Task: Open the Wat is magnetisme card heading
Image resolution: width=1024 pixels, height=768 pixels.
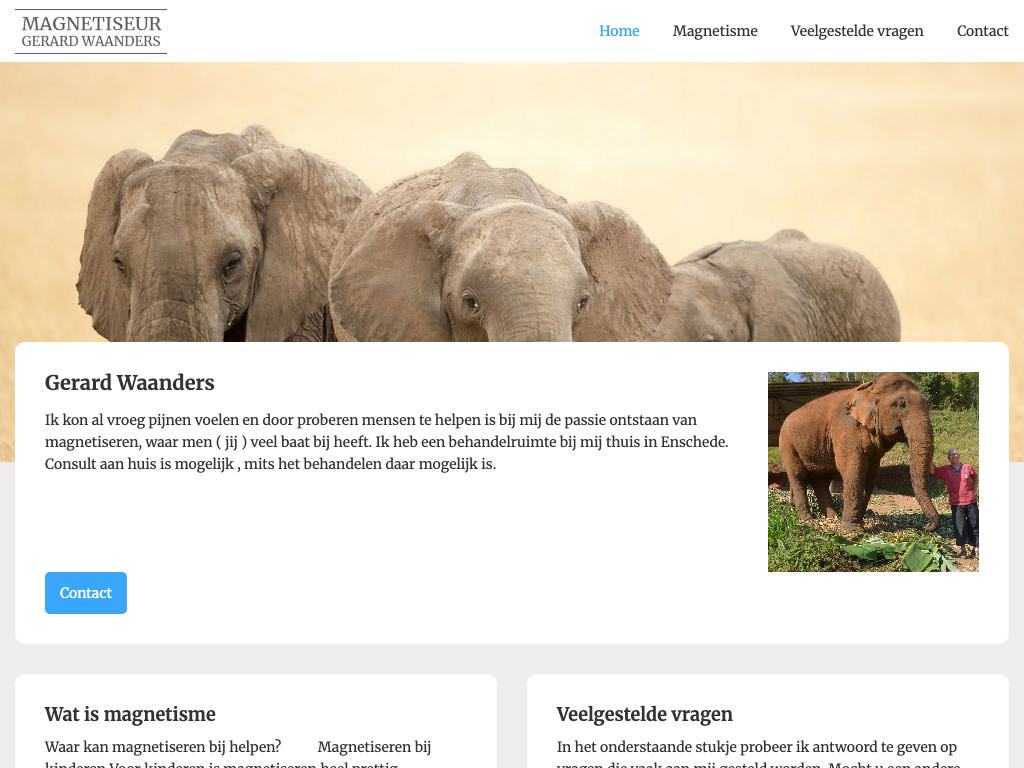Action: 130,714
